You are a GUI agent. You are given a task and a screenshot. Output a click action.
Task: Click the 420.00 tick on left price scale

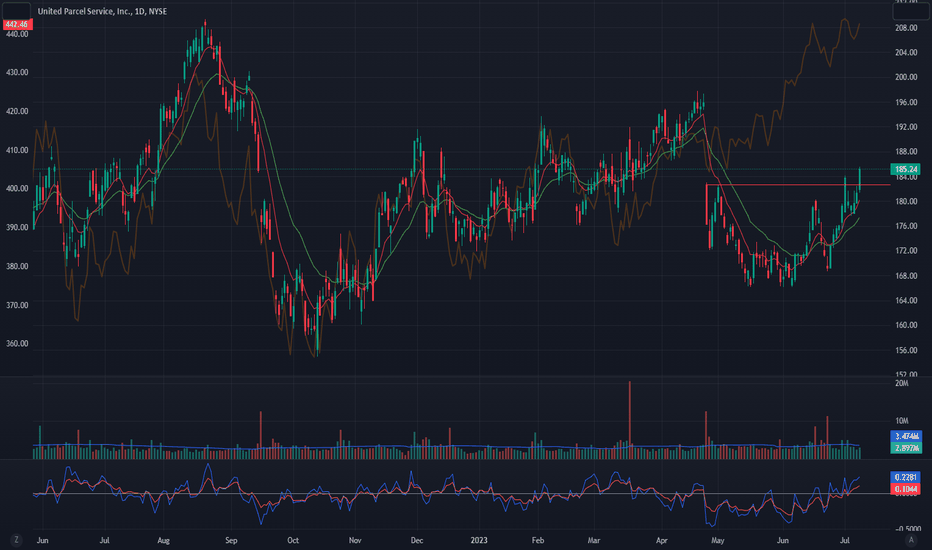tap(17, 111)
